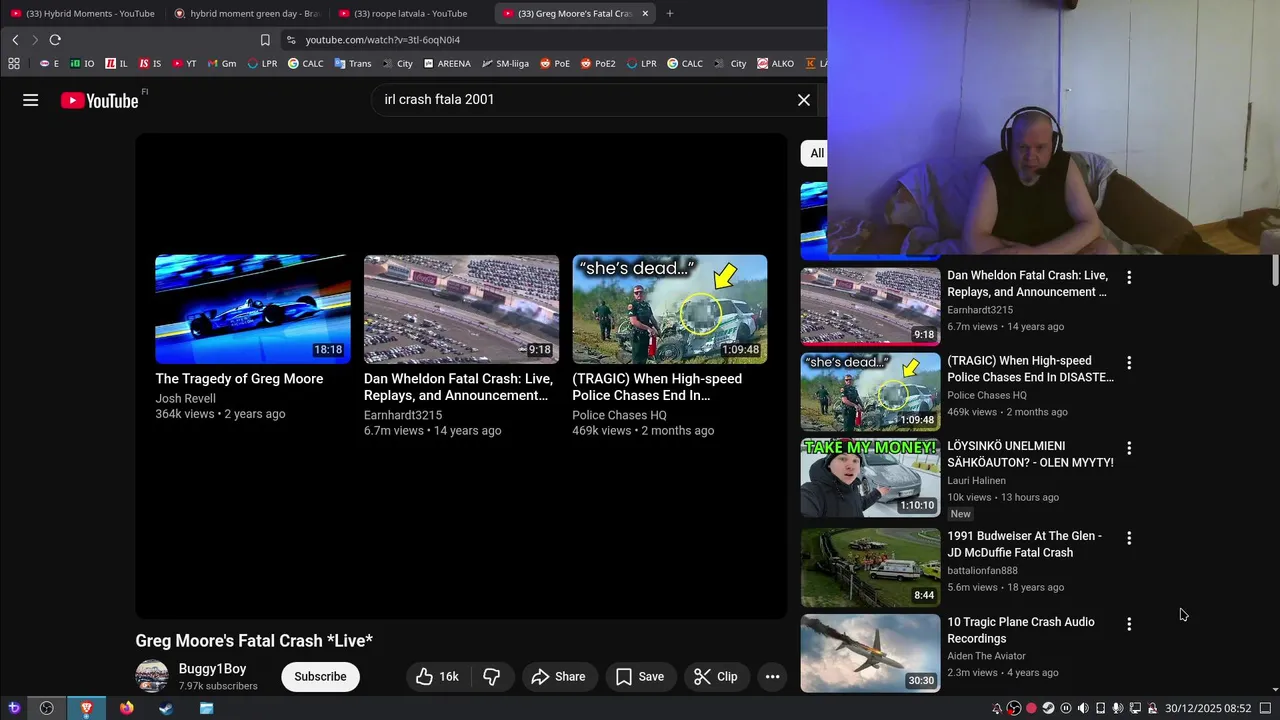The height and width of the screenshot is (720, 1280).
Task: Open menu for Dan Wheldon sidebar video
Action: (1129, 277)
